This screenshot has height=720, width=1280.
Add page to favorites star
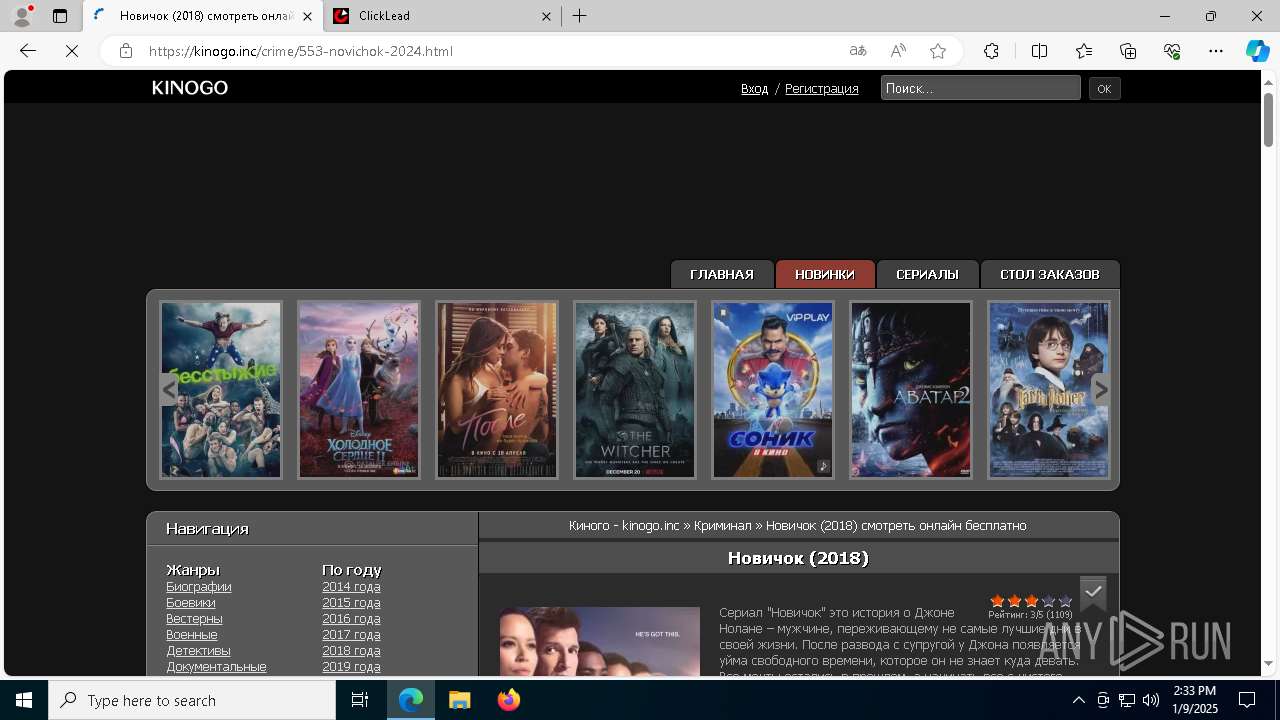tap(938, 51)
